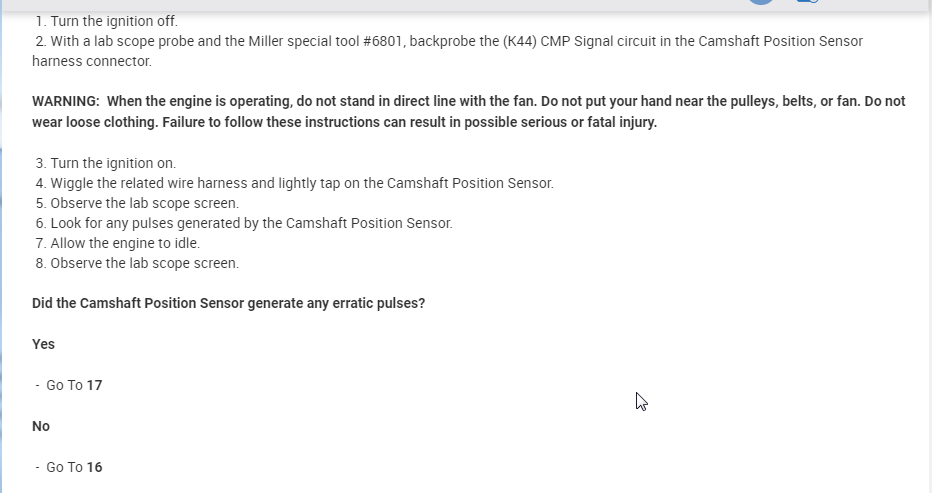932x493 pixels.
Task: Click the bold number 16
Action: tap(94, 467)
